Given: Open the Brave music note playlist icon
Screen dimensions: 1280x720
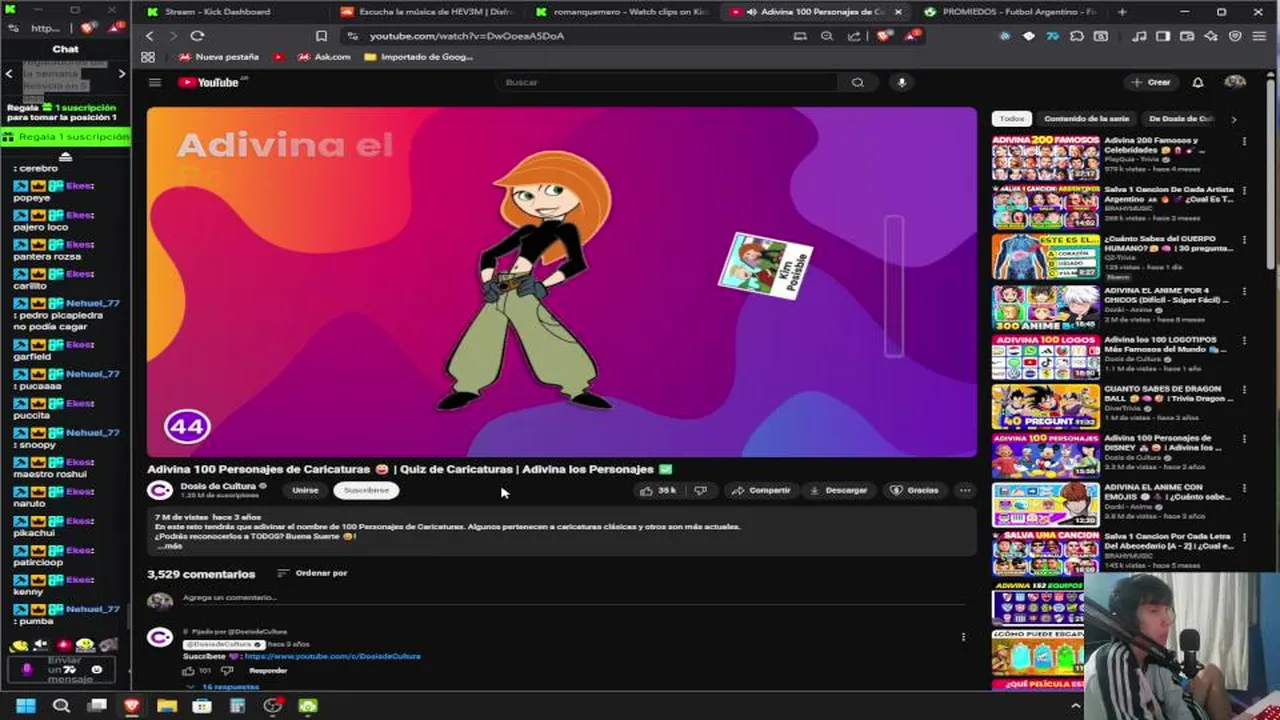Looking at the screenshot, I should (x=1139, y=36).
